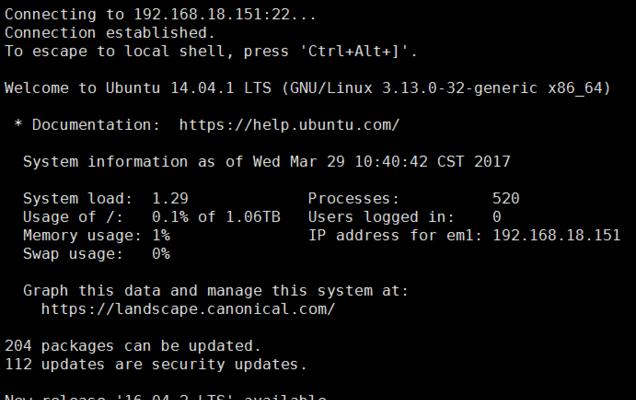The image size is (636, 400).
Task: Click the landscape.canonical.com URL
Action: [x=188, y=309]
